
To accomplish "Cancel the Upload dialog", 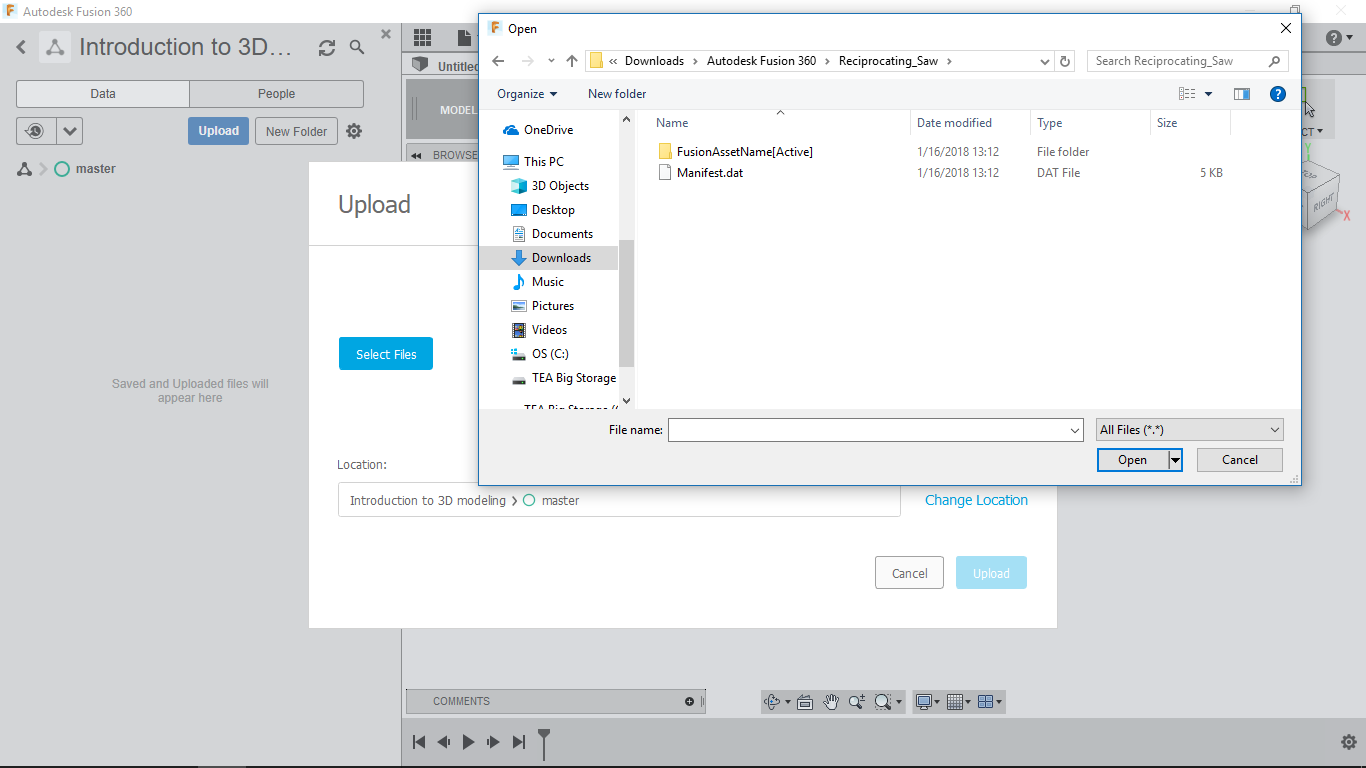I will pos(909,573).
